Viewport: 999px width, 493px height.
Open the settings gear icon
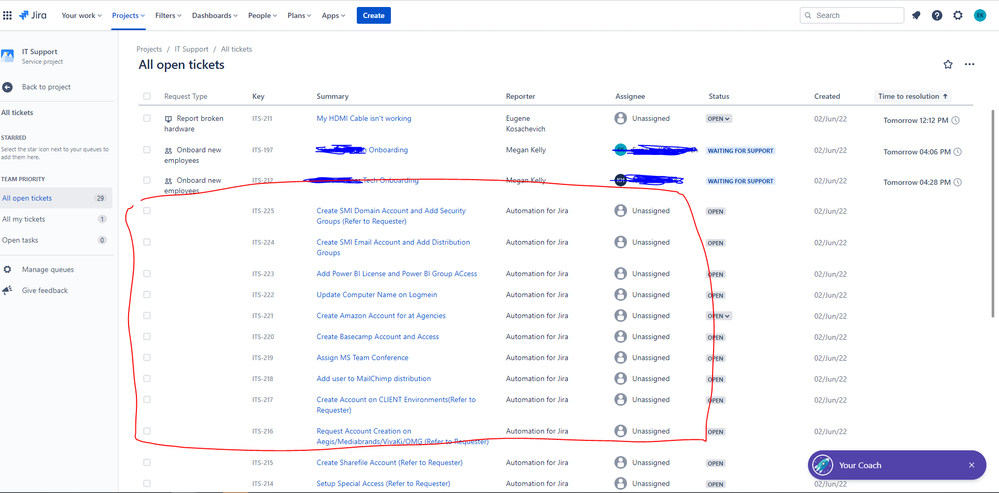(958, 15)
